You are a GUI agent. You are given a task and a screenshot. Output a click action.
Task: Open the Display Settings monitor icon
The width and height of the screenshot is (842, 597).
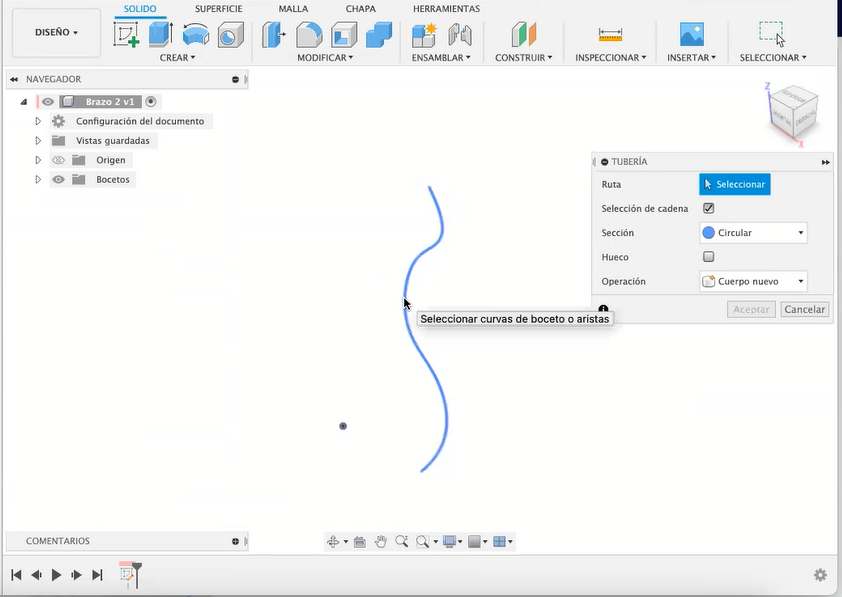(x=449, y=542)
